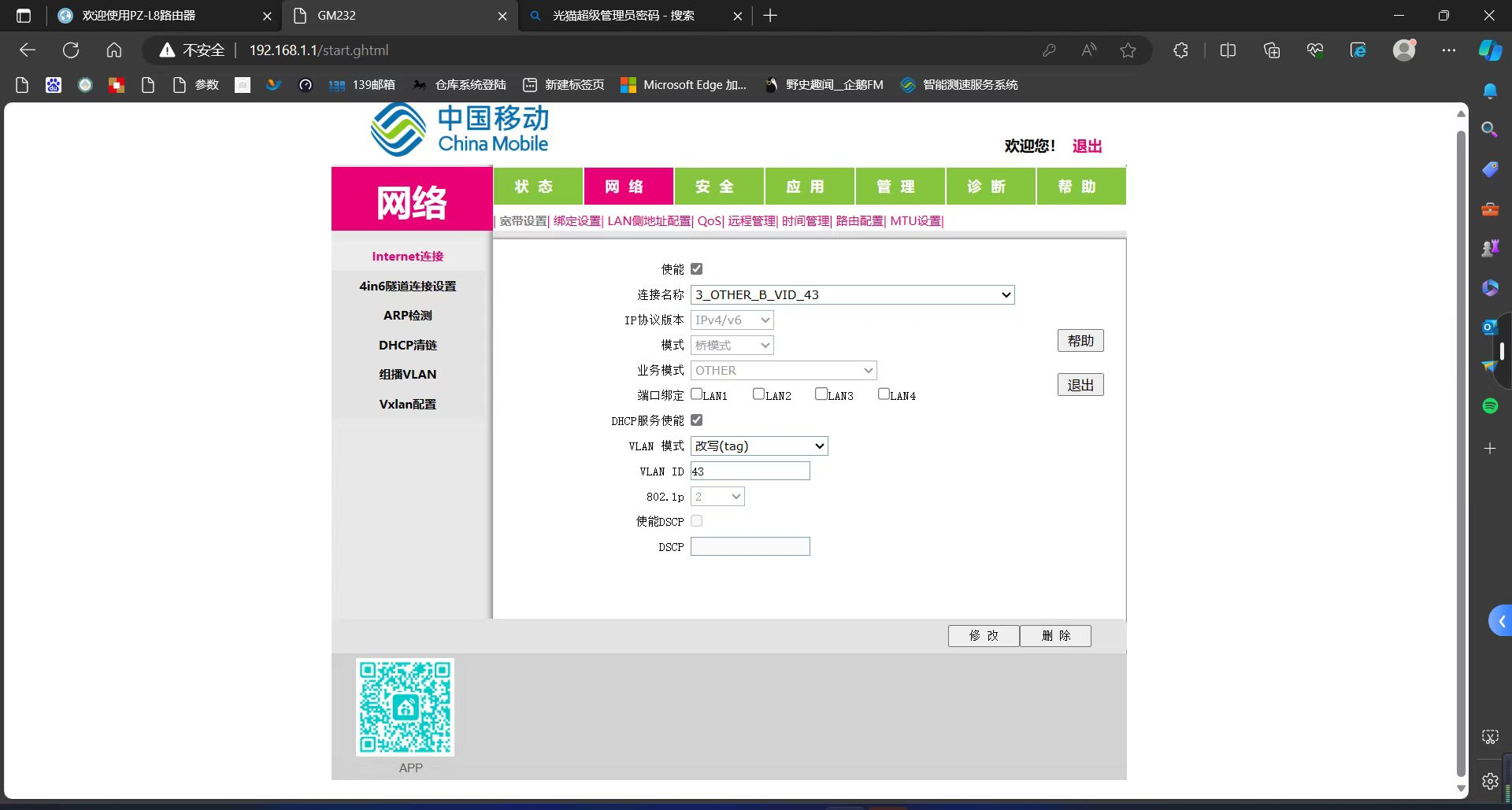This screenshot has height=810, width=1512.
Task: Toggle the DHCP服务使能 checkbox
Action: click(697, 420)
